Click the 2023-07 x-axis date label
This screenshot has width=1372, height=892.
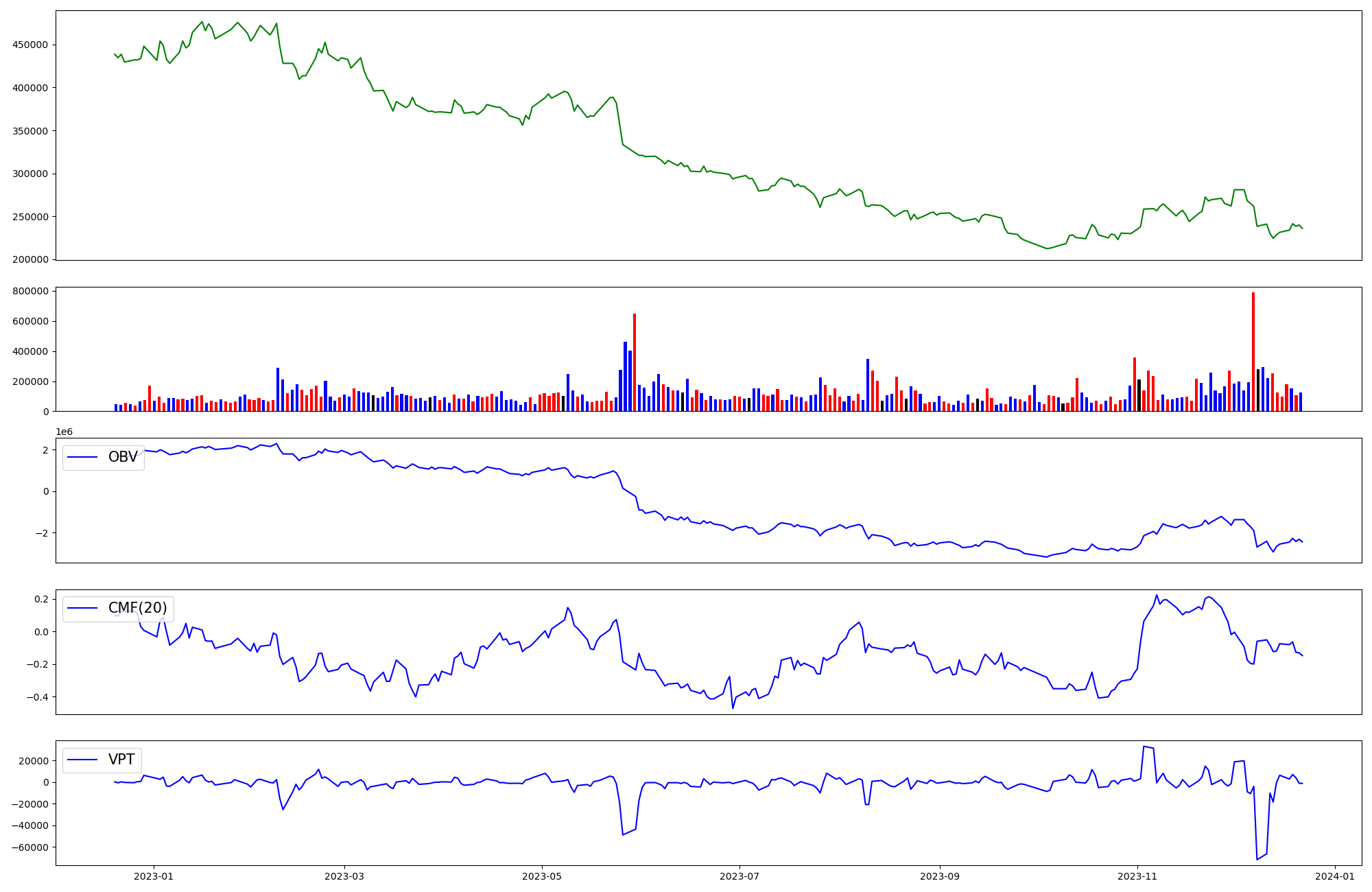(x=740, y=876)
